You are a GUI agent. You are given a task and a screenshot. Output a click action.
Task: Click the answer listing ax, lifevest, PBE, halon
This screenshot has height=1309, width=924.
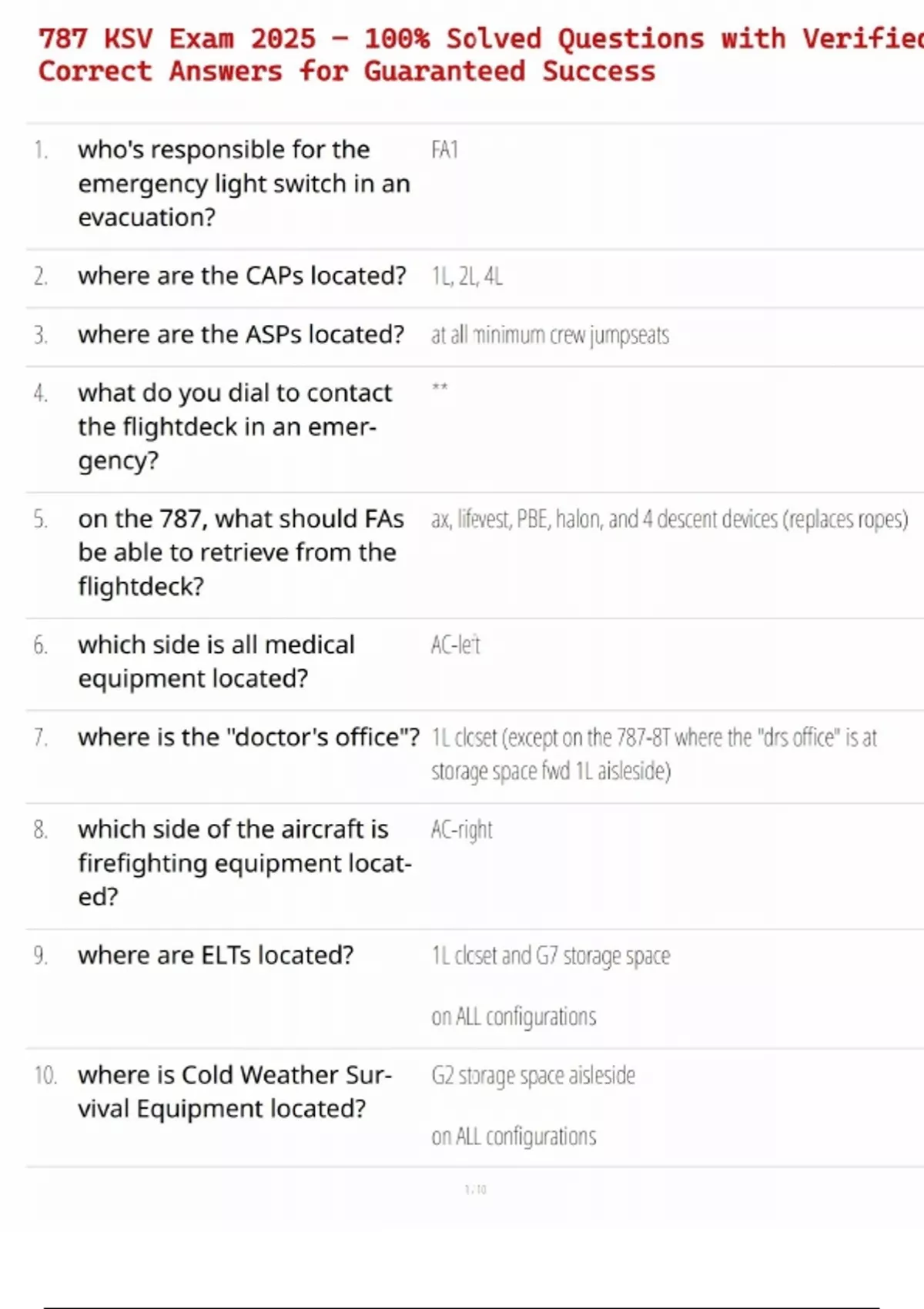point(668,519)
